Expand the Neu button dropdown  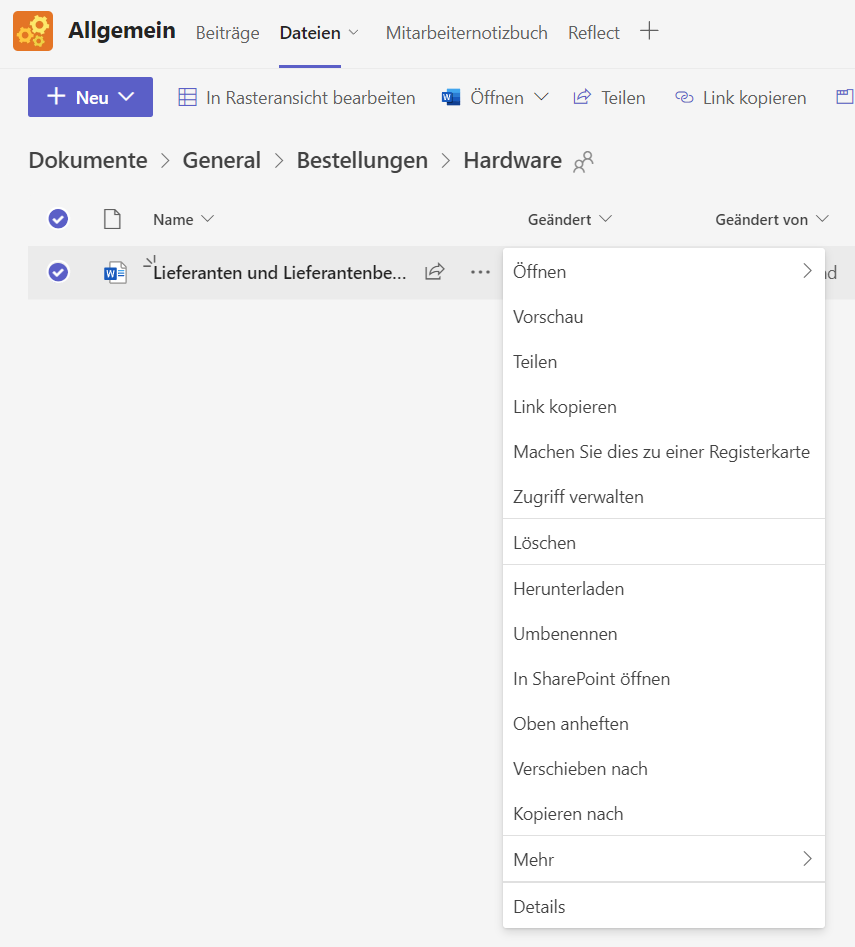click(126, 97)
